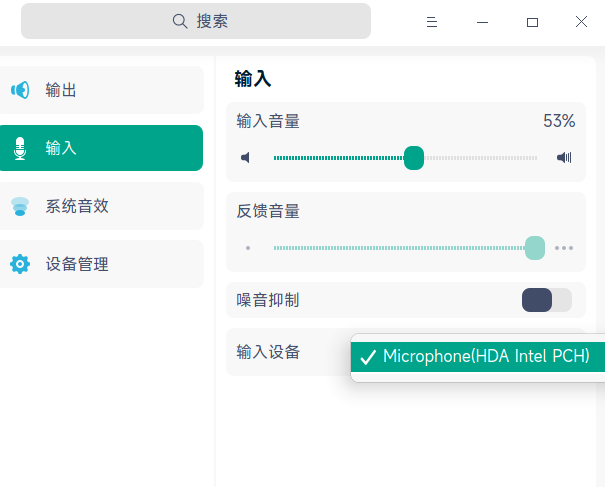Viewport: 605px width, 487px height.
Task: Click the checkmark on Microphone entry
Action: (x=367, y=357)
